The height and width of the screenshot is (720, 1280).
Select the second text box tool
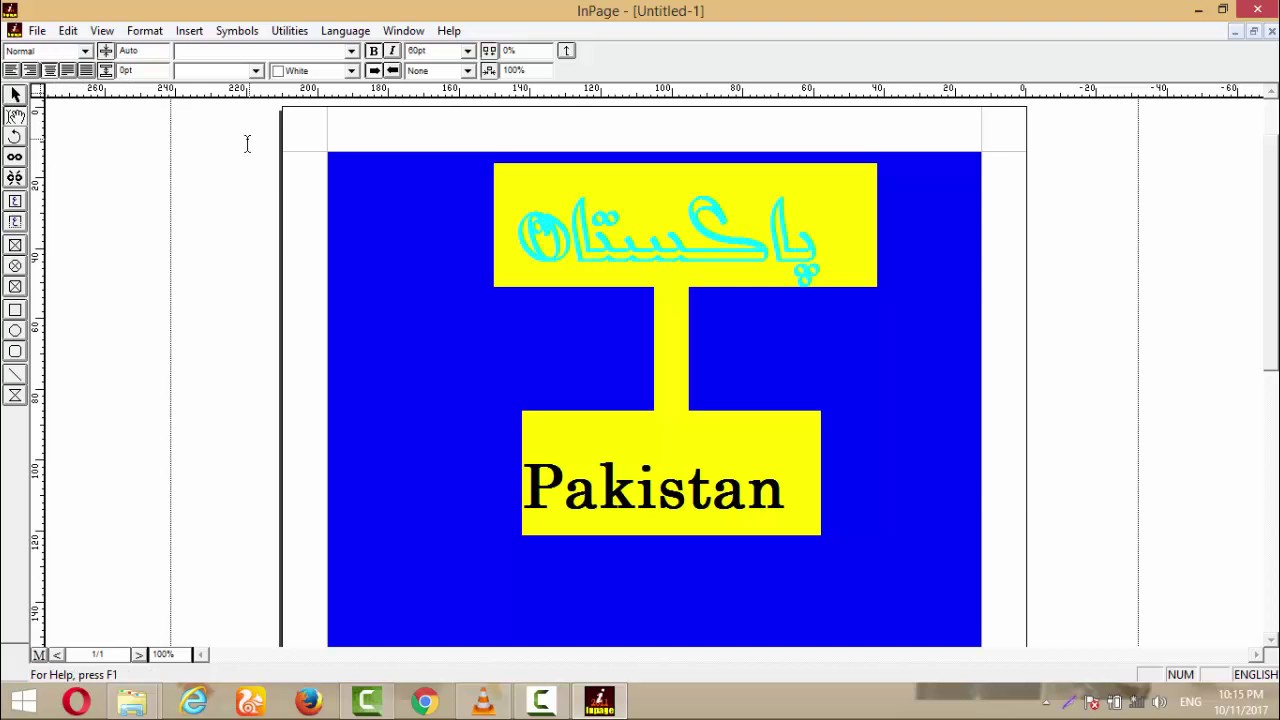[15, 221]
